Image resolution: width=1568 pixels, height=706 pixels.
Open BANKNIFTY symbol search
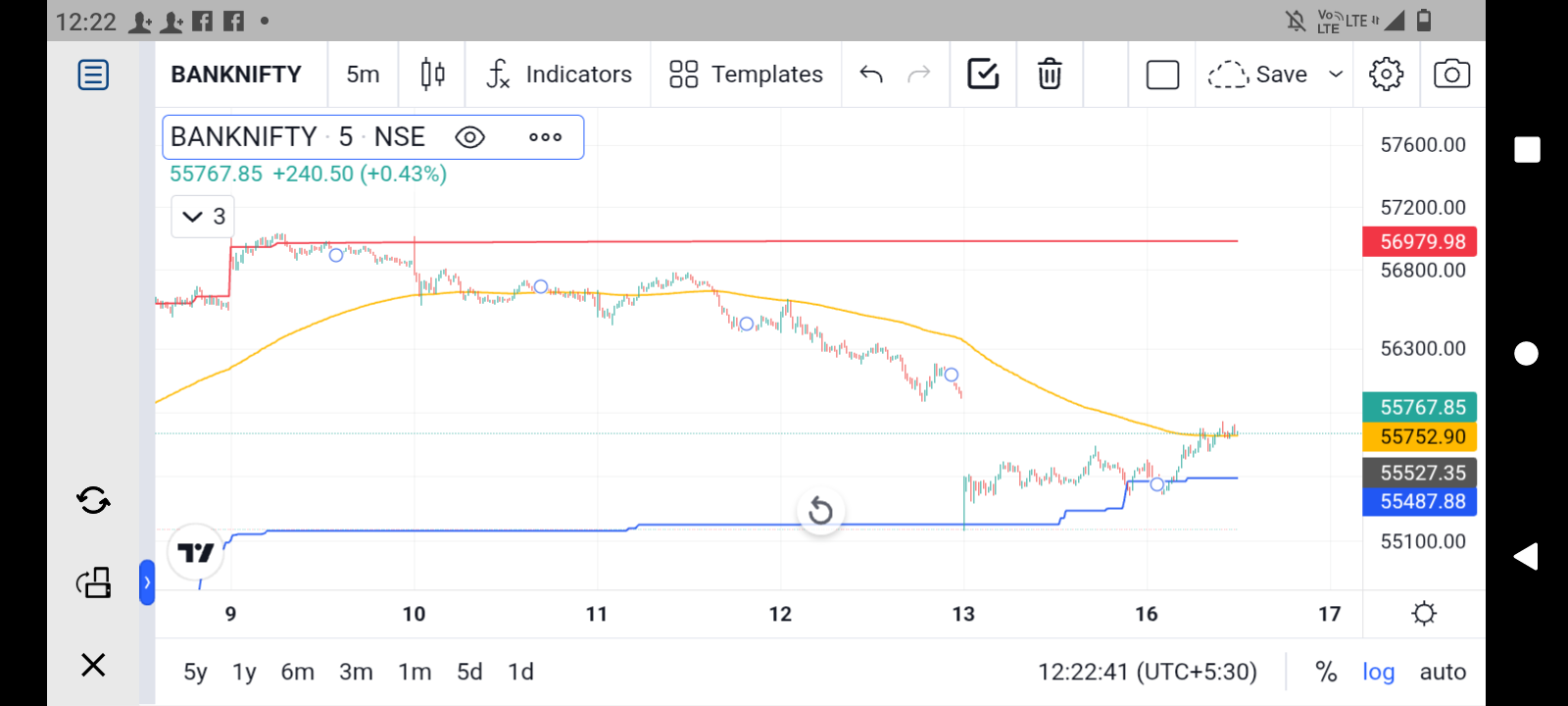(x=236, y=75)
